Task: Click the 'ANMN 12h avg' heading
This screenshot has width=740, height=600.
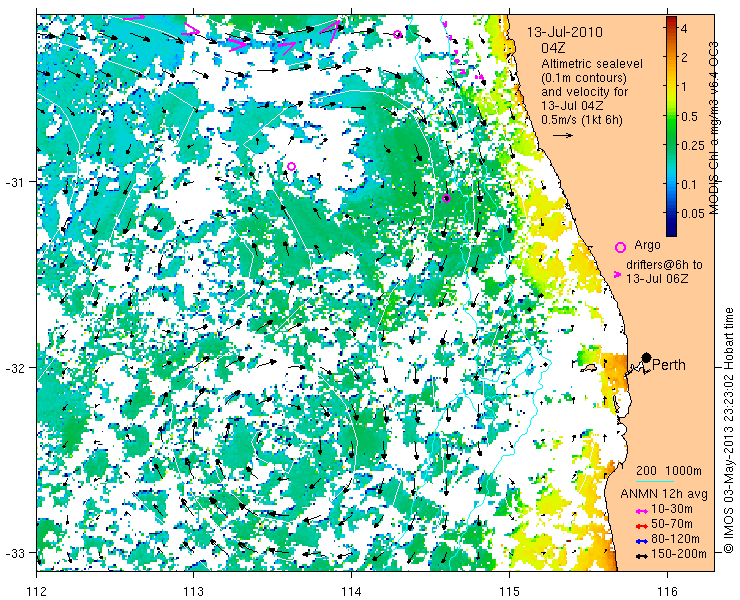Action: pos(664,494)
